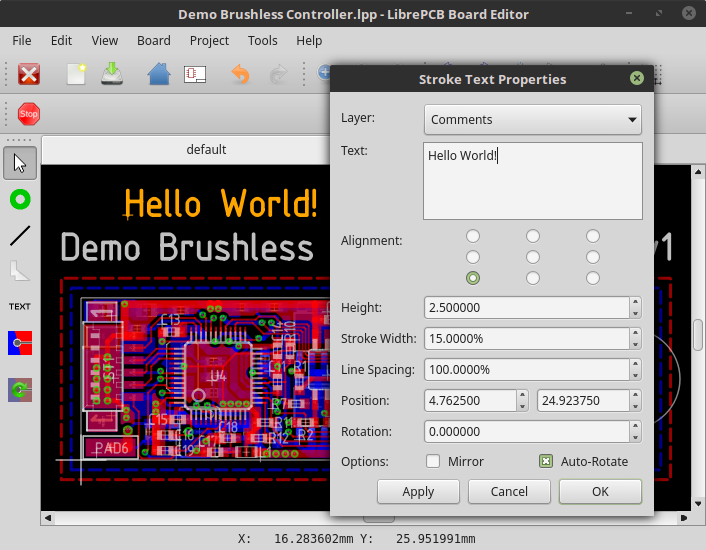
Task: Click the board's scroll-left arrow
Action: (x=47, y=518)
